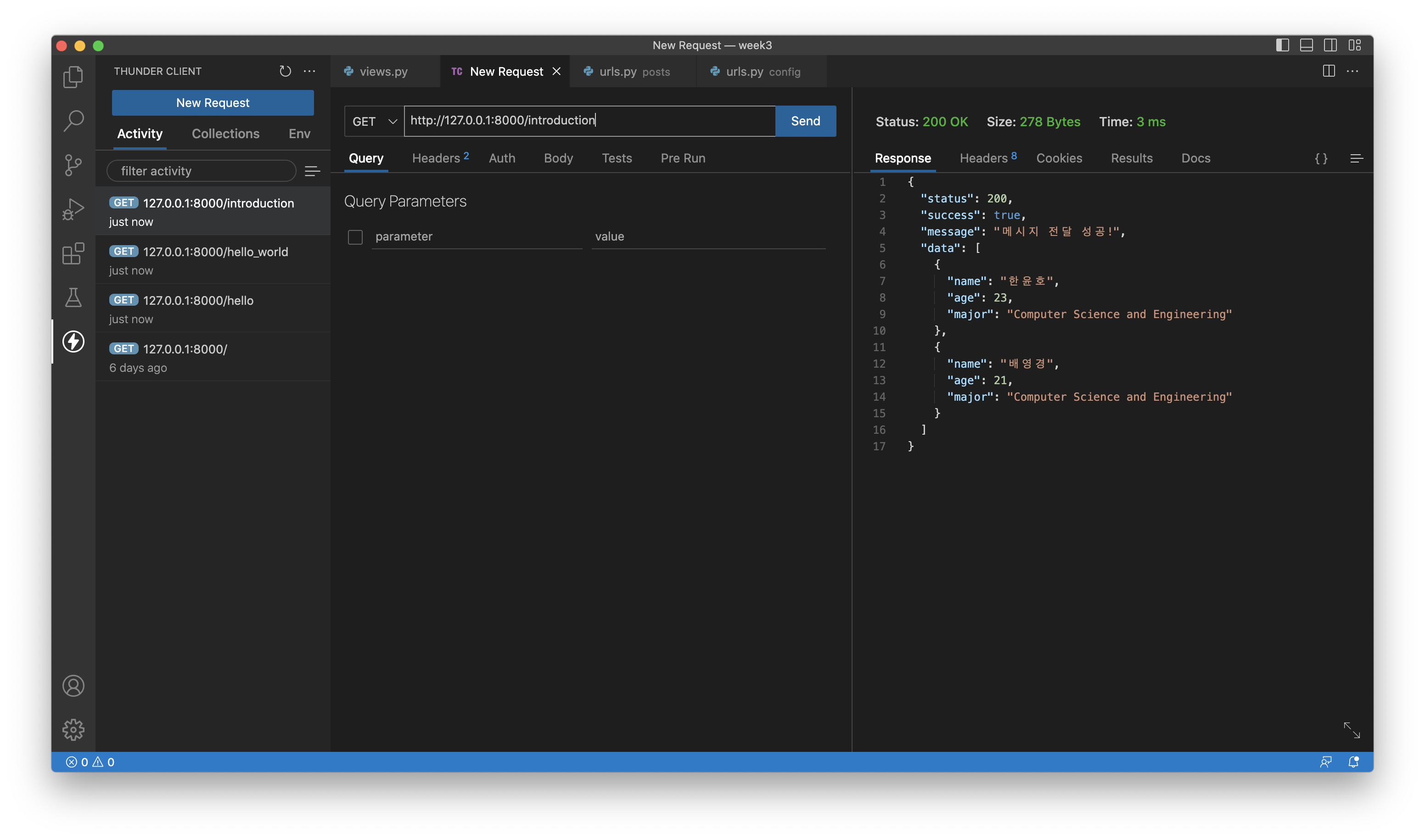Toggle the bottom panel visibility

coord(1306,45)
